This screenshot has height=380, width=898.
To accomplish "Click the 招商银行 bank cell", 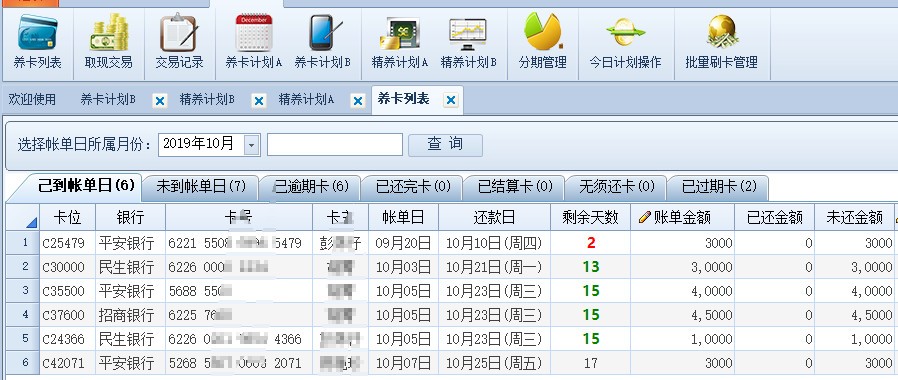I will pyautogui.click(x=131, y=315).
